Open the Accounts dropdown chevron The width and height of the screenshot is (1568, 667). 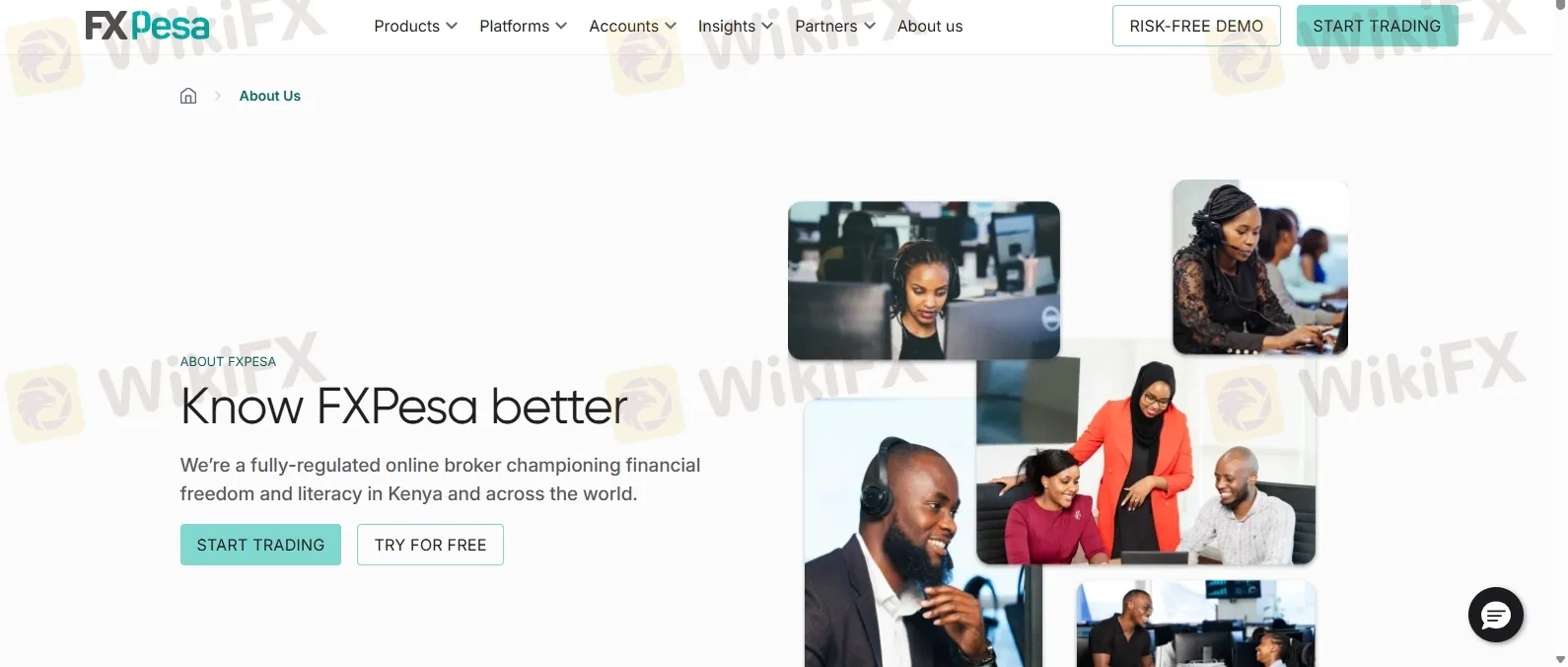pos(671,26)
